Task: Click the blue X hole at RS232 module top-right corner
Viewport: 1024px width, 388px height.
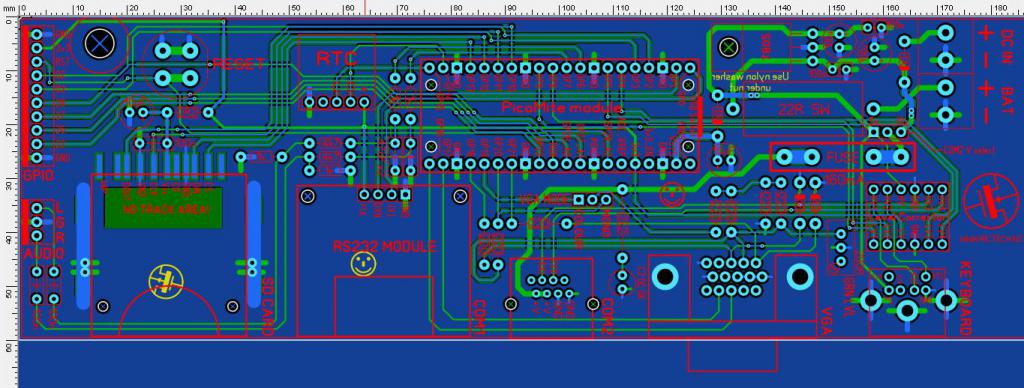Action: (x=460, y=194)
